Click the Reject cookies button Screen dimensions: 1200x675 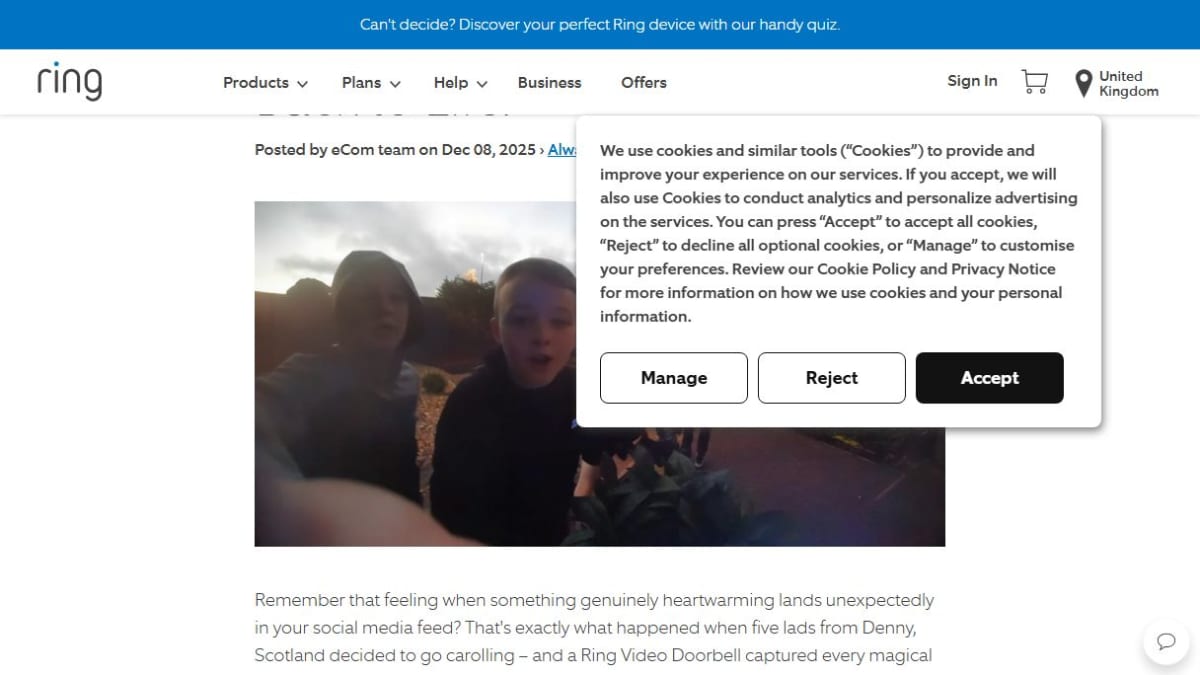(x=832, y=378)
